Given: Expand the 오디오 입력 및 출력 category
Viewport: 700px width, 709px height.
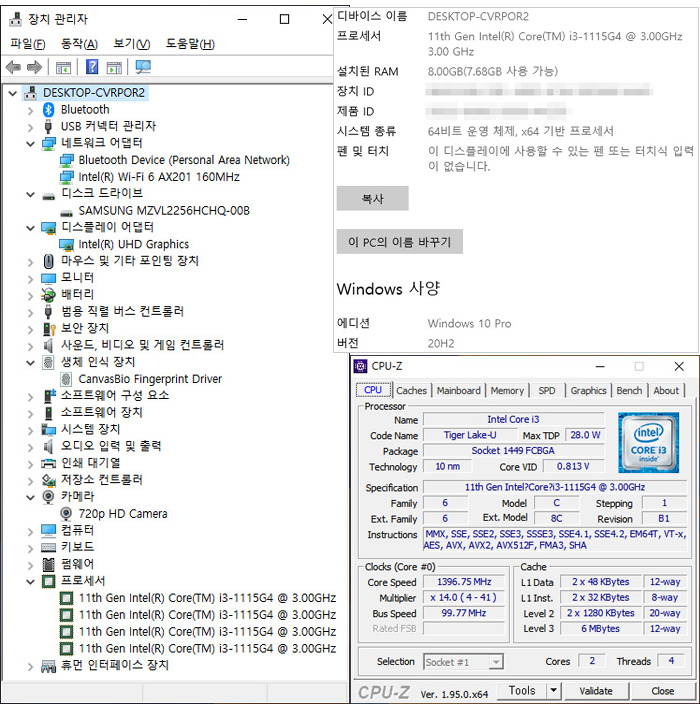Looking at the screenshot, I should [x=30, y=447].
